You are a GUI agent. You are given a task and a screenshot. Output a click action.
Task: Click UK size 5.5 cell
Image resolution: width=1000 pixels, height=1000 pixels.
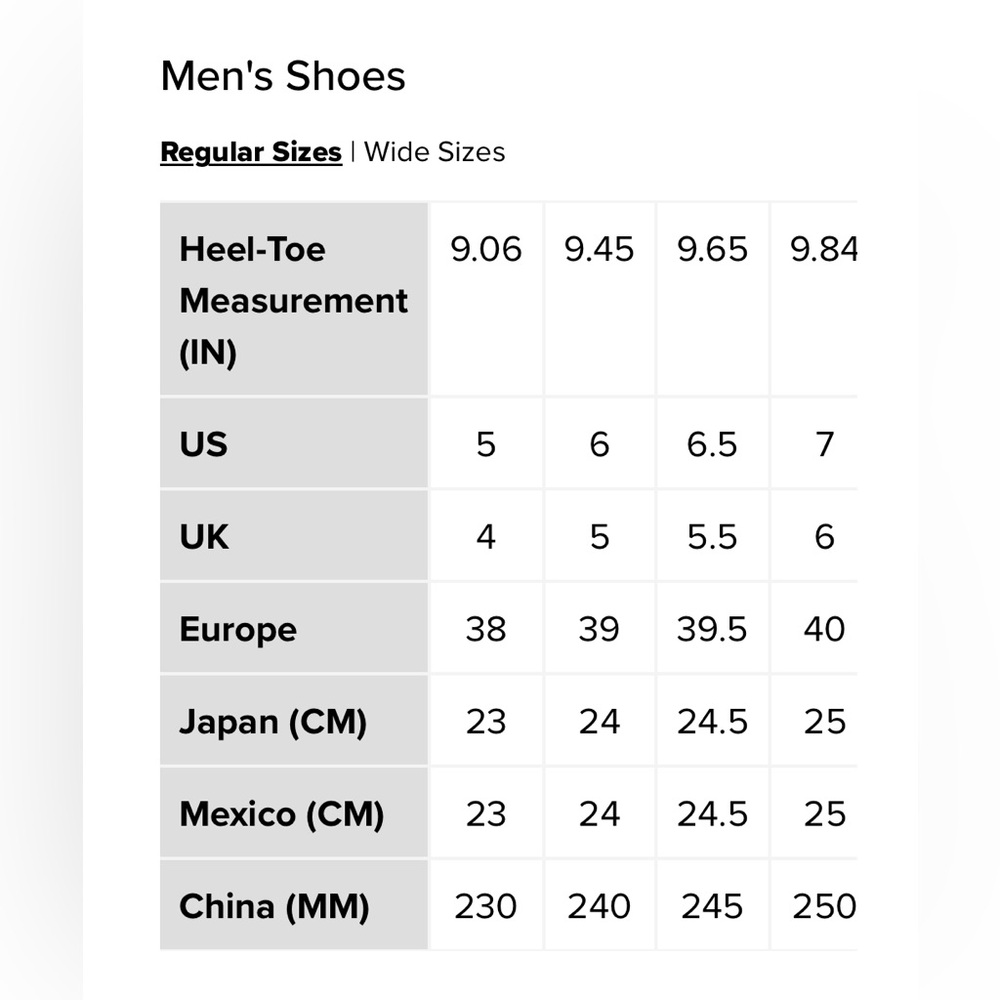coord(712,536)
